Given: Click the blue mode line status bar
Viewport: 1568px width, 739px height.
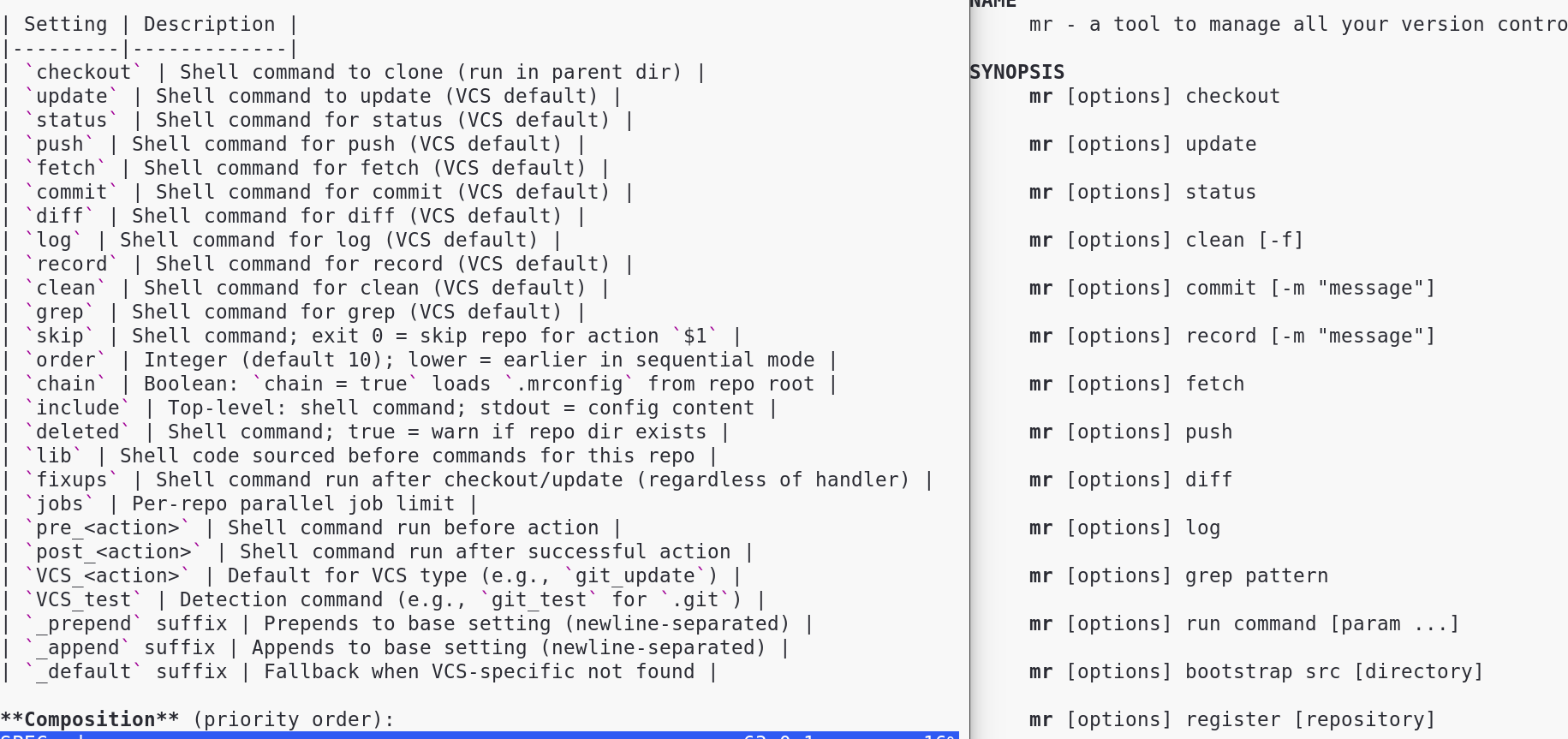Looking at the screenshot, I should (480, 735).
